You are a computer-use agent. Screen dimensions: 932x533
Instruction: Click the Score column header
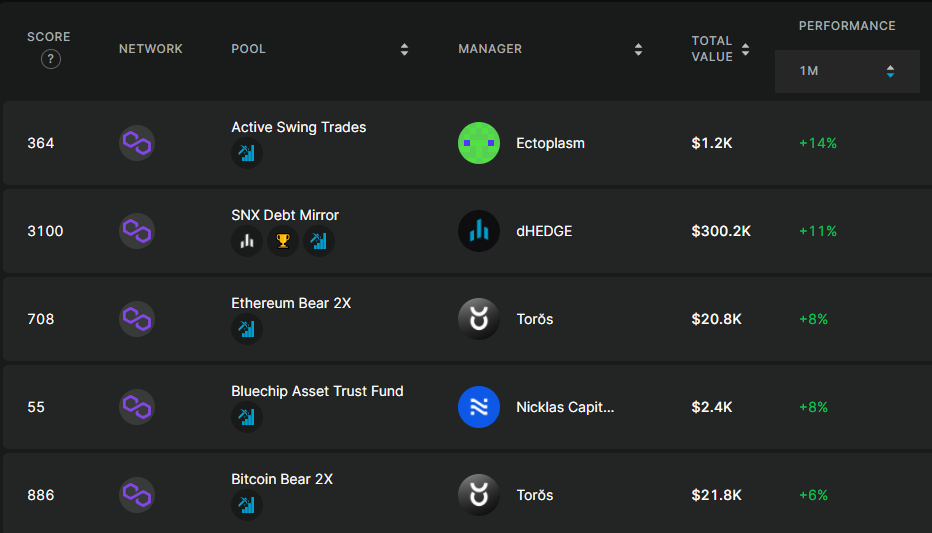coord(49,37)
